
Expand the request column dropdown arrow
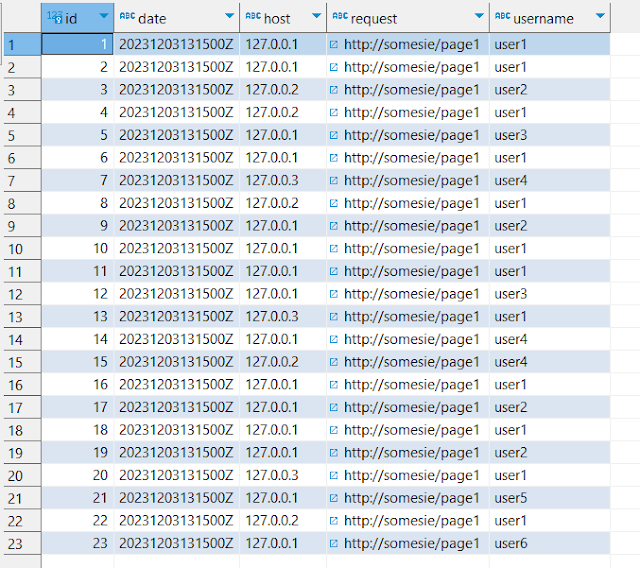[479, 17]
